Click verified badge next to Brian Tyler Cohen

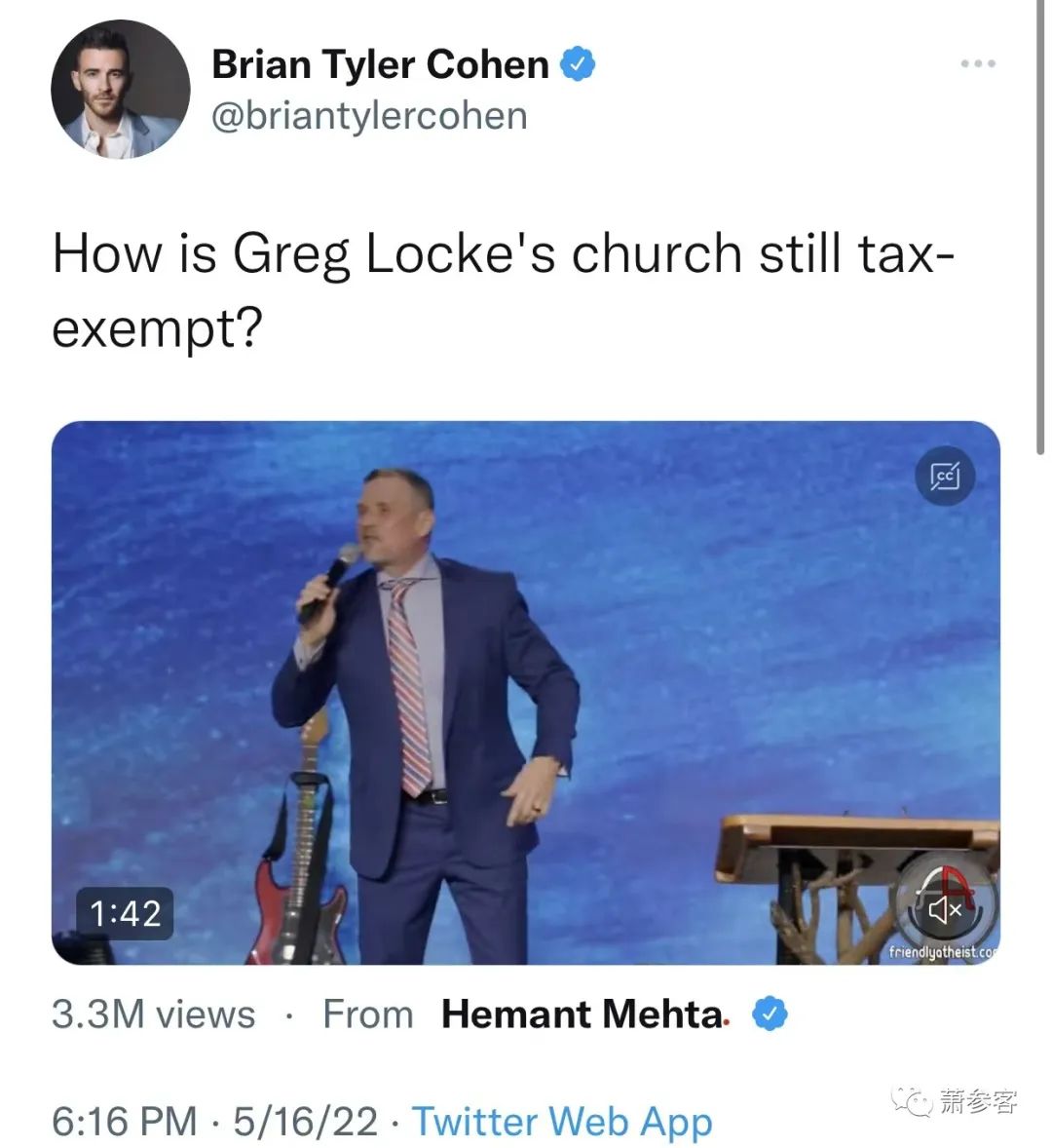click(578, 63)
